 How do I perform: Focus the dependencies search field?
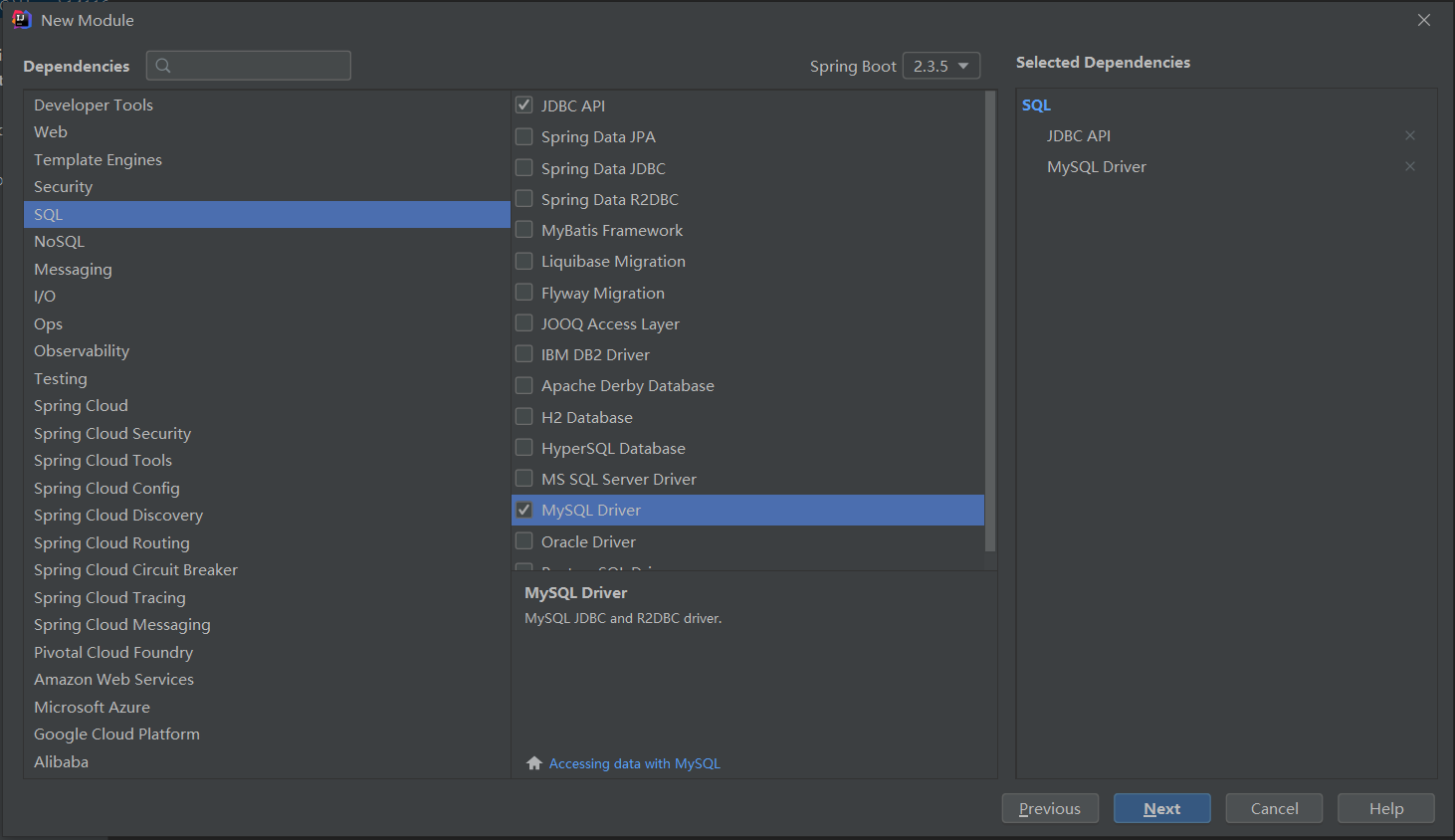(249, 66)
